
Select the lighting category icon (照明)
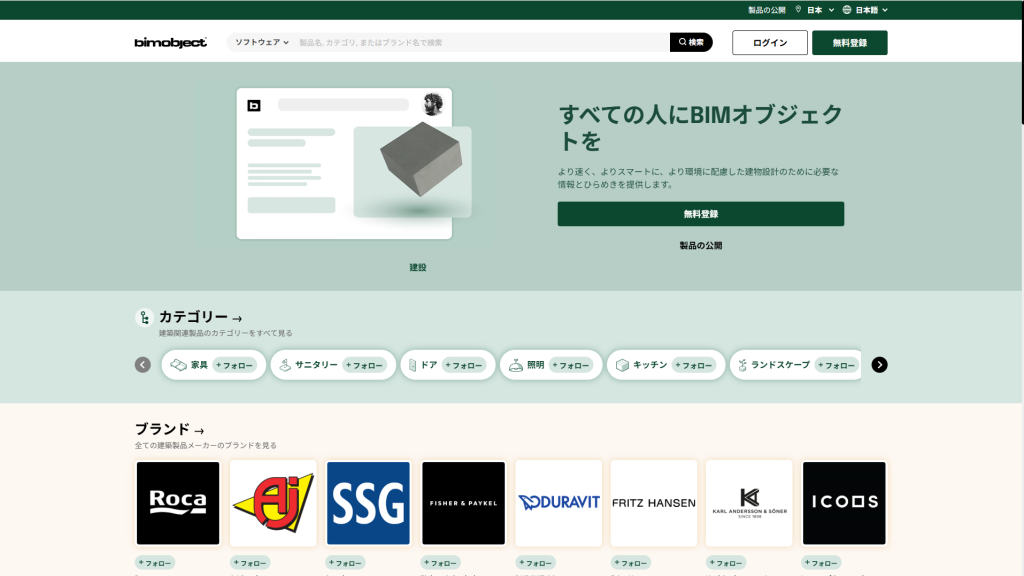click(x=515, y=365)
